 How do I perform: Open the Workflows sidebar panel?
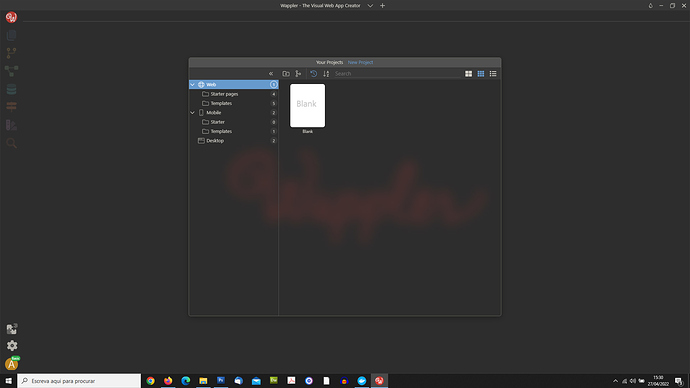11,70
